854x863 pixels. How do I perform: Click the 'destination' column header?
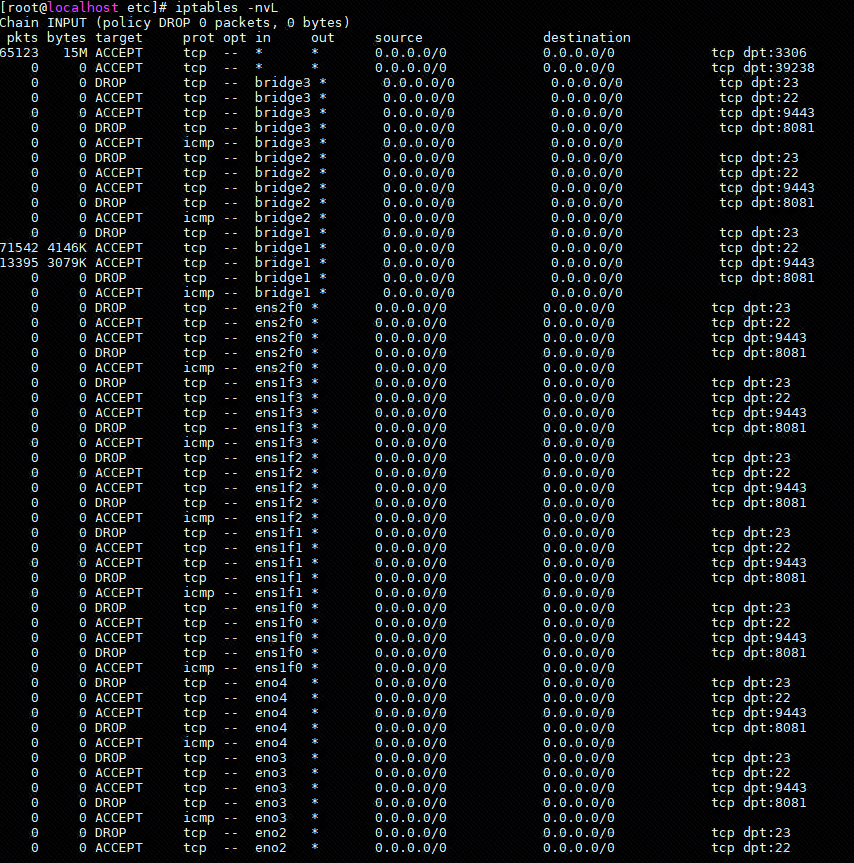tap(587, 37)
